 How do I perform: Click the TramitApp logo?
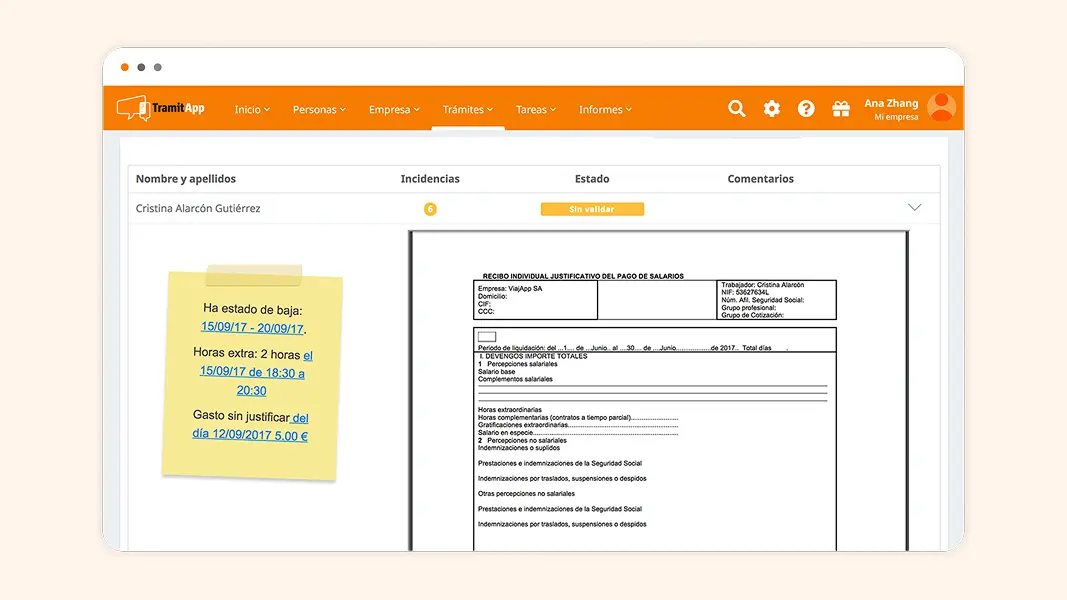[160, 108]
